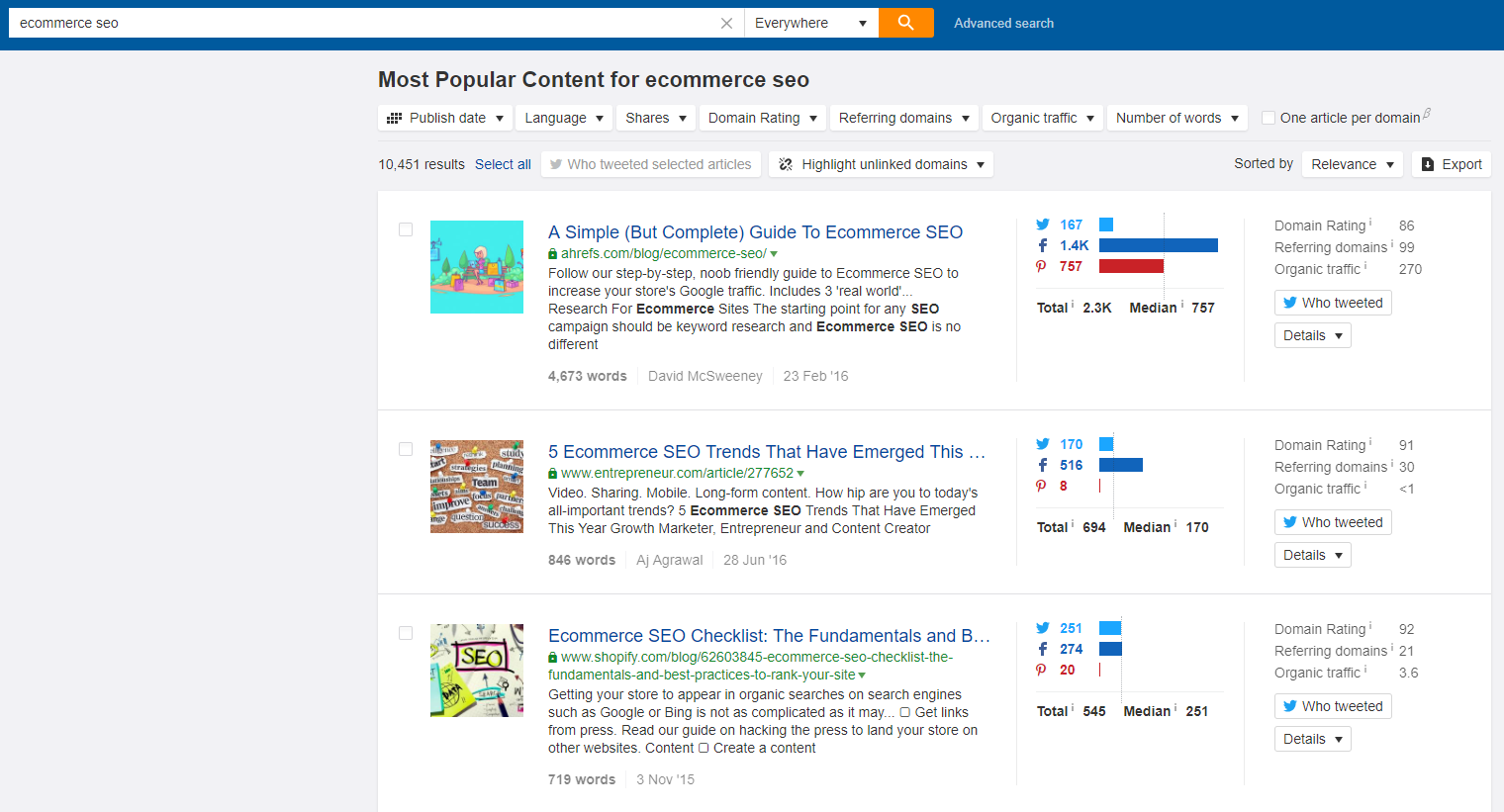Open the Relevance sort dropdown

point(1353,164)
